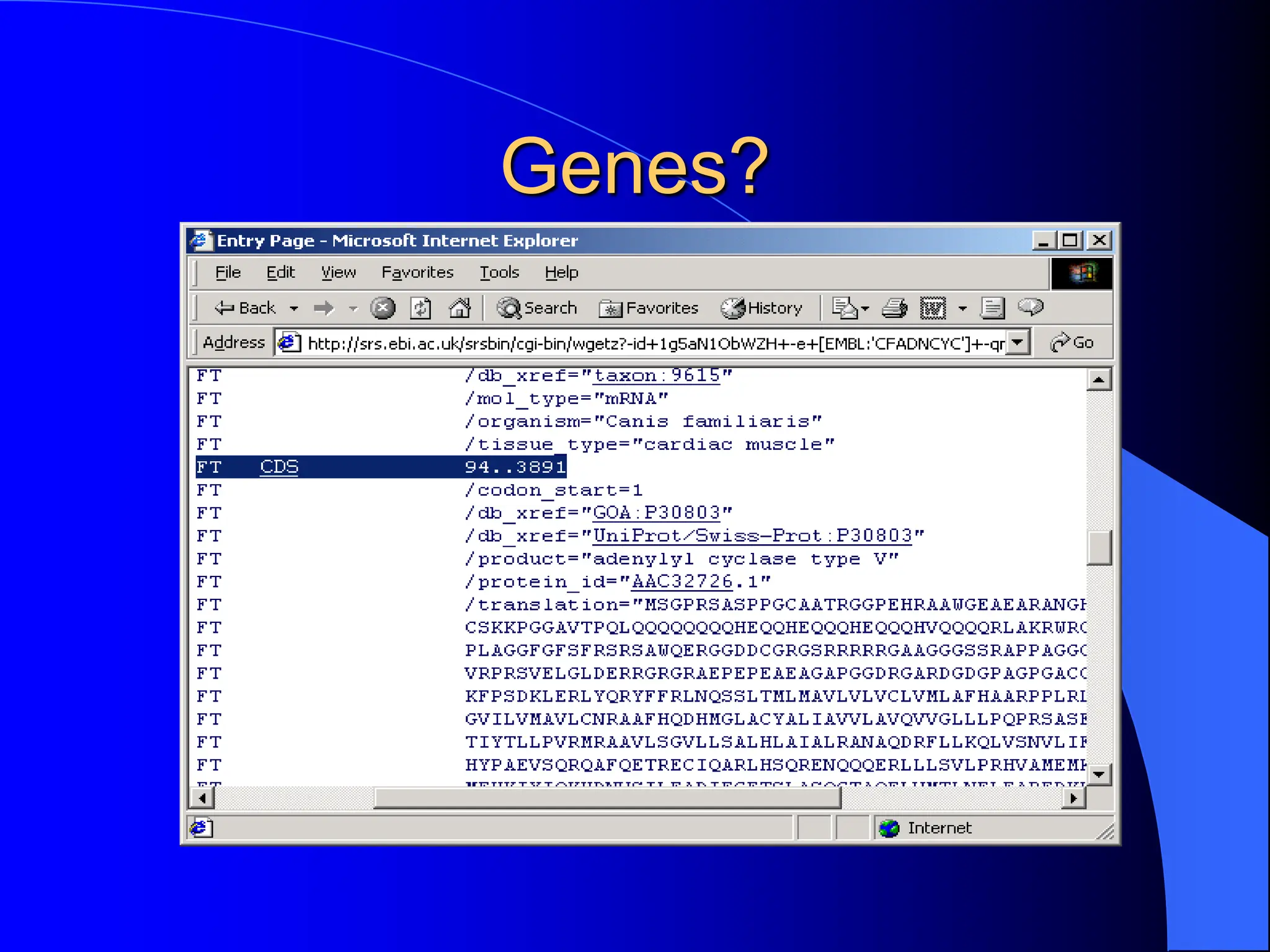Follow the CDS feature link
This screenshot has height=952, width=1270.
click(x=279, y=467)
